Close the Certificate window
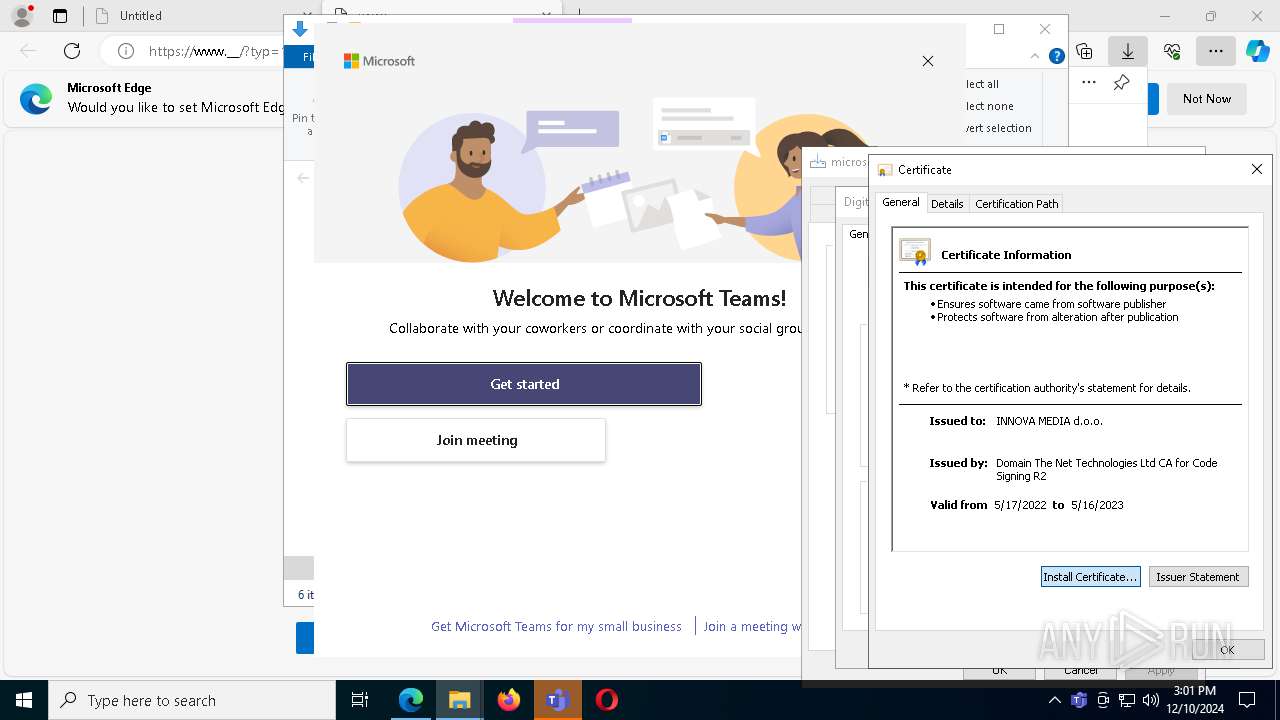This screenshot has height=720, width=1280. coord(1257,170)
